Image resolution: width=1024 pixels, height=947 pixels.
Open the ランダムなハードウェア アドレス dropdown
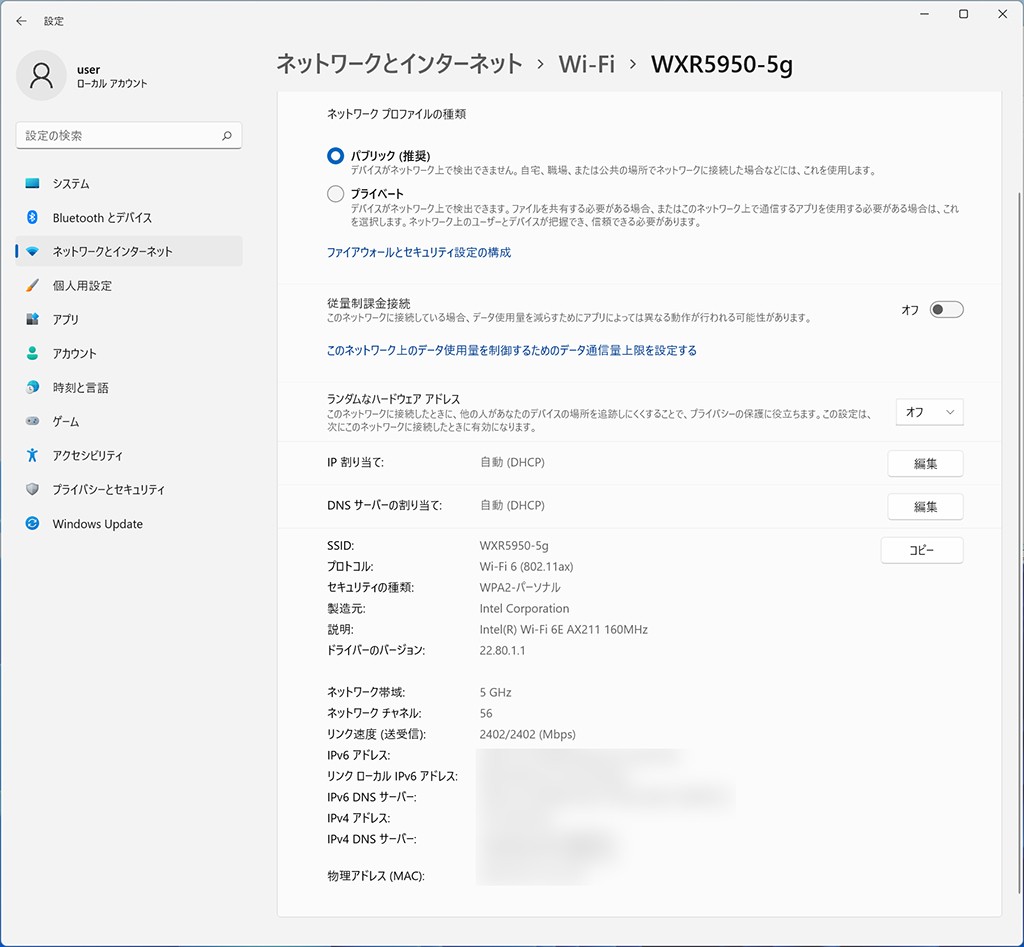point(929,412)
